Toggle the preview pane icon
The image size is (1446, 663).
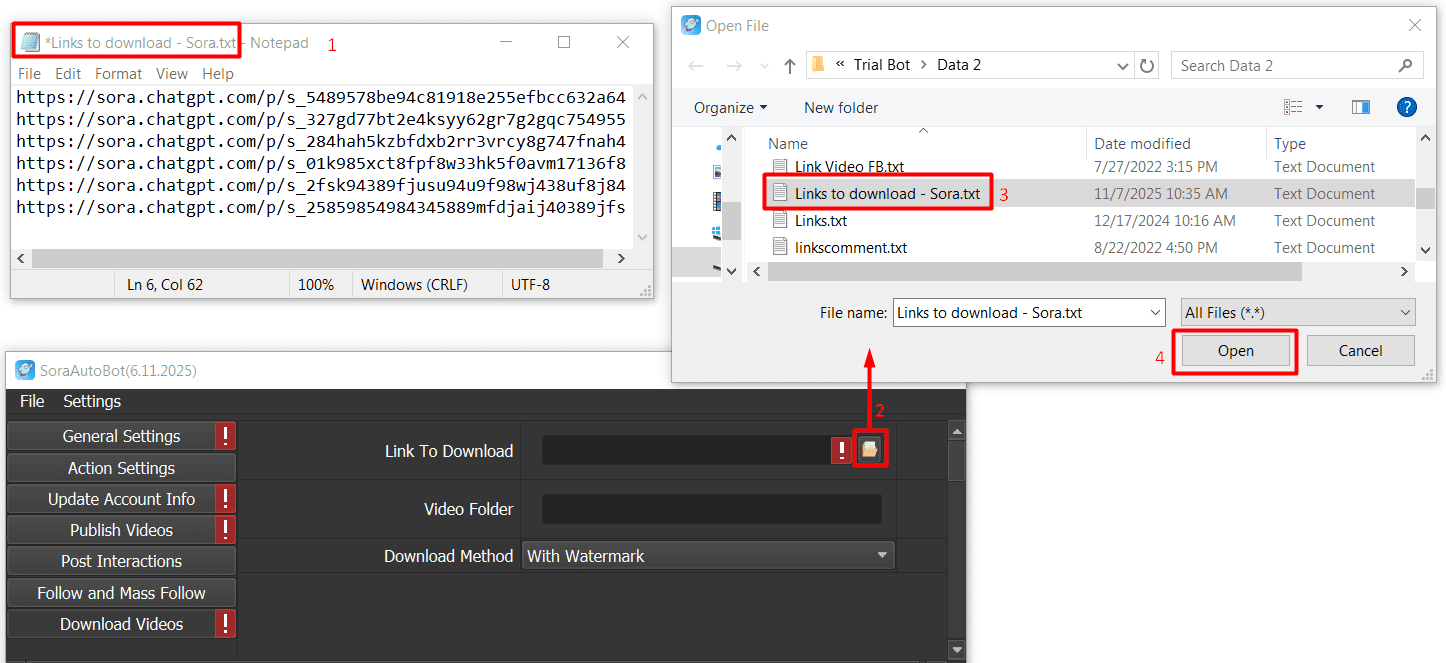click(x=1360, y=107)
